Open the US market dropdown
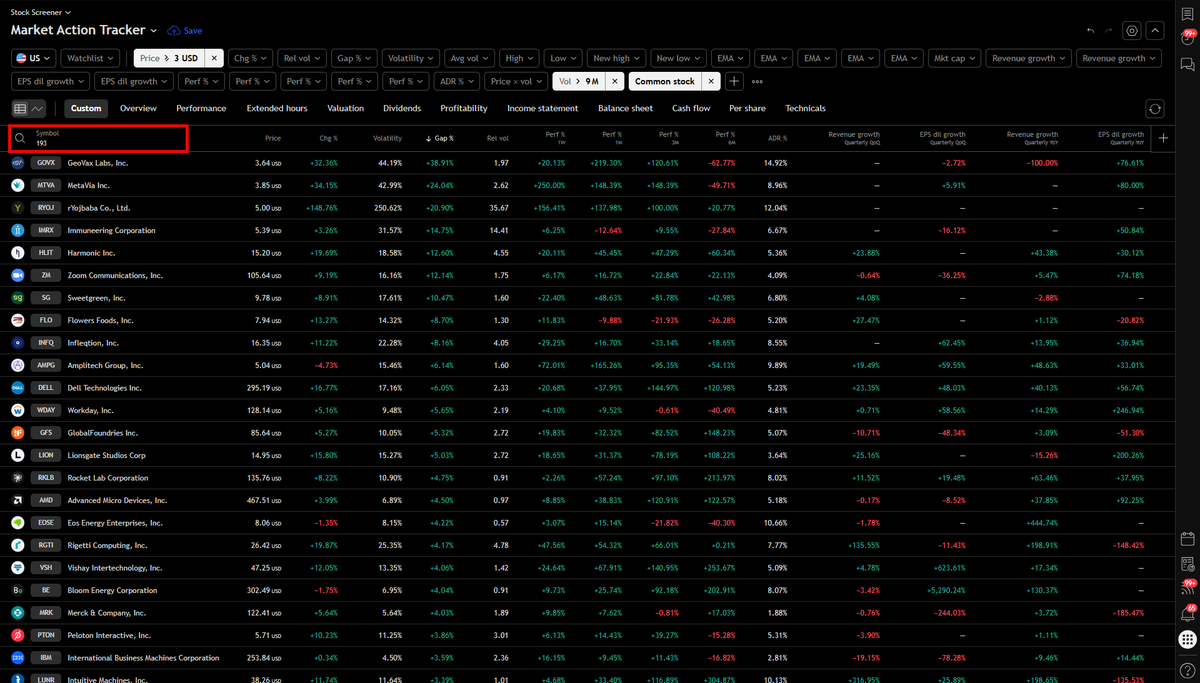Image resolution: width=1200 pixels, height=683 pixels. point(34,58)
